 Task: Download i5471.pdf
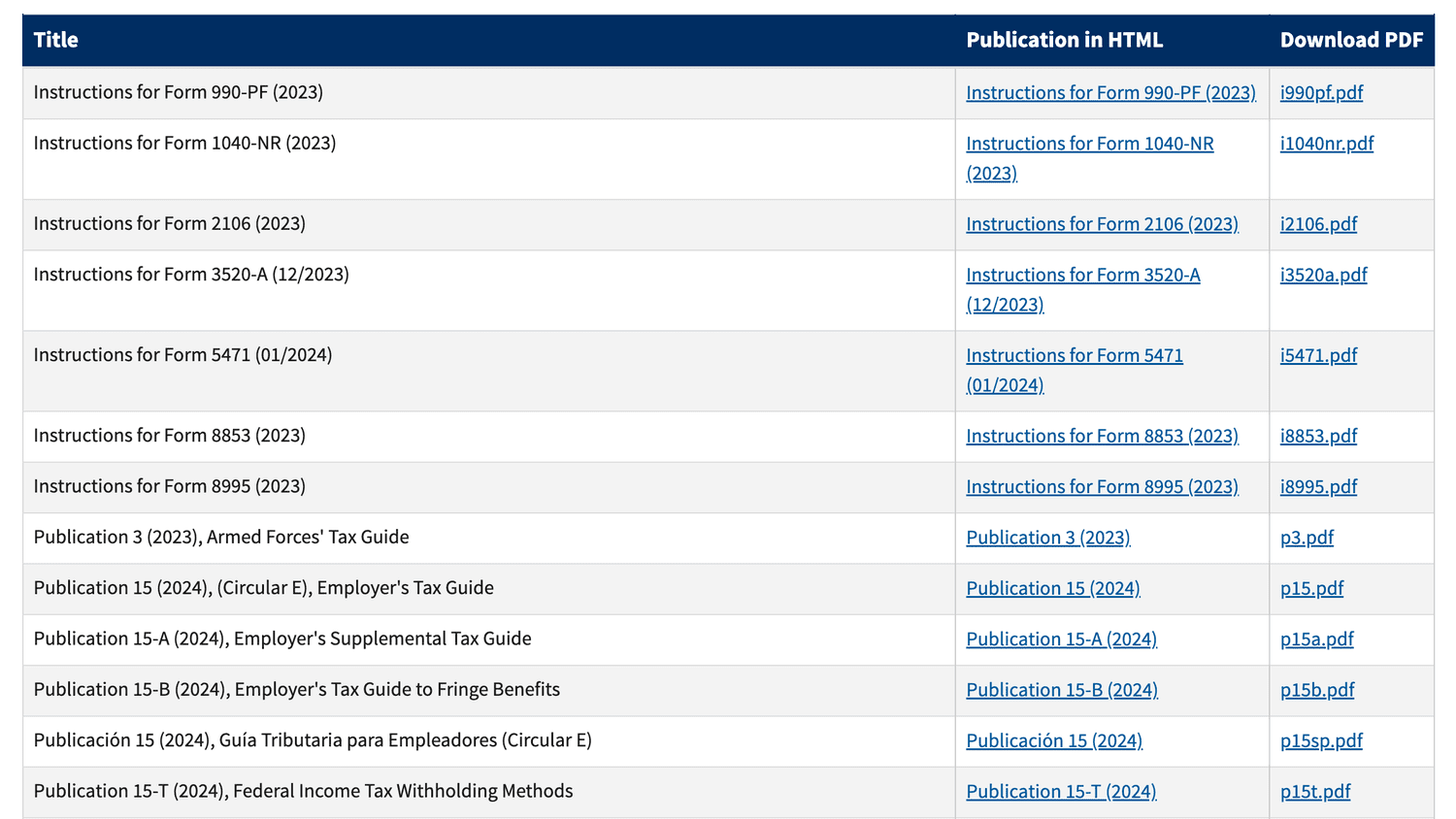click(1318, 355)
